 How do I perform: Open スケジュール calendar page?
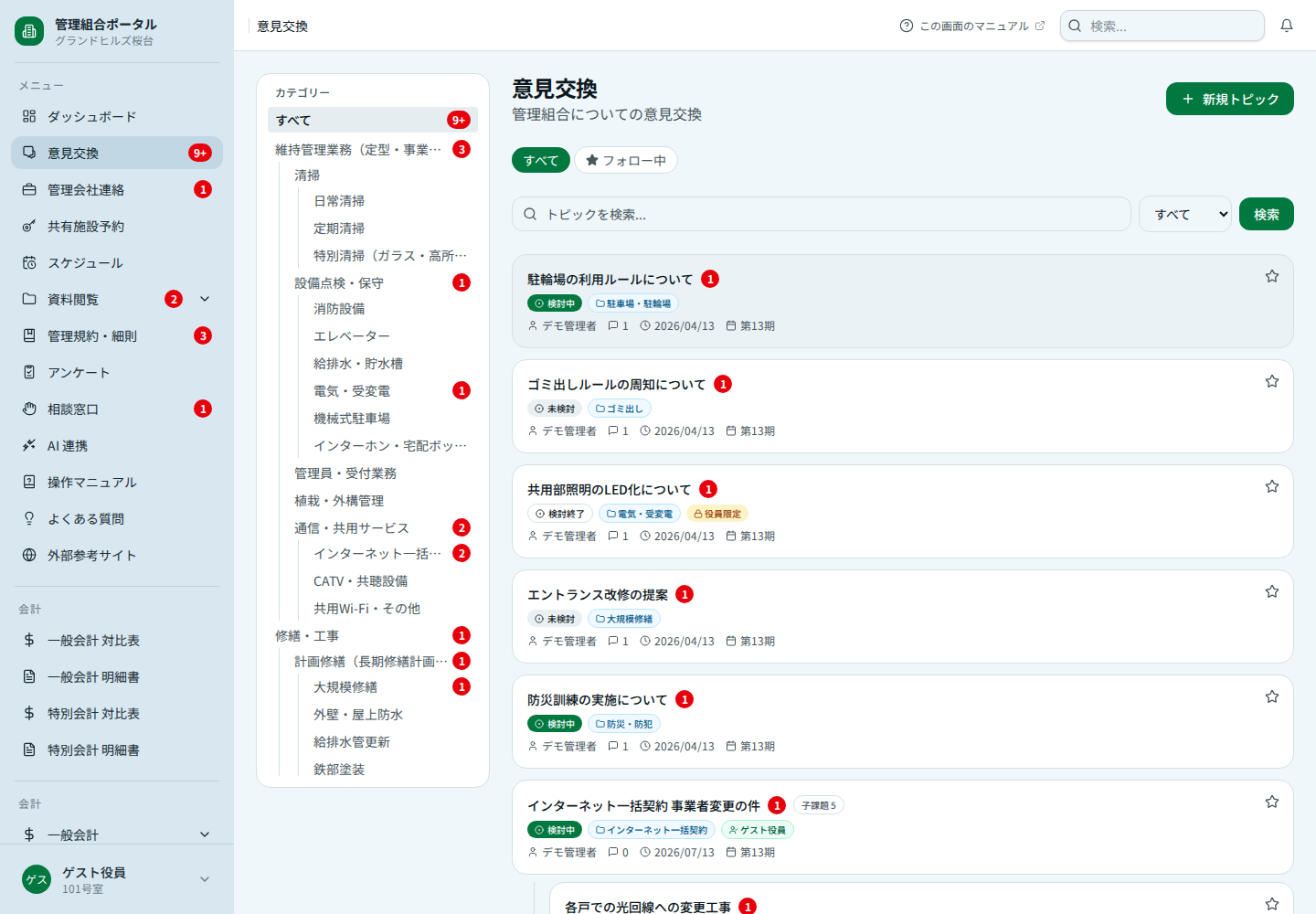(x=117, y=262)
